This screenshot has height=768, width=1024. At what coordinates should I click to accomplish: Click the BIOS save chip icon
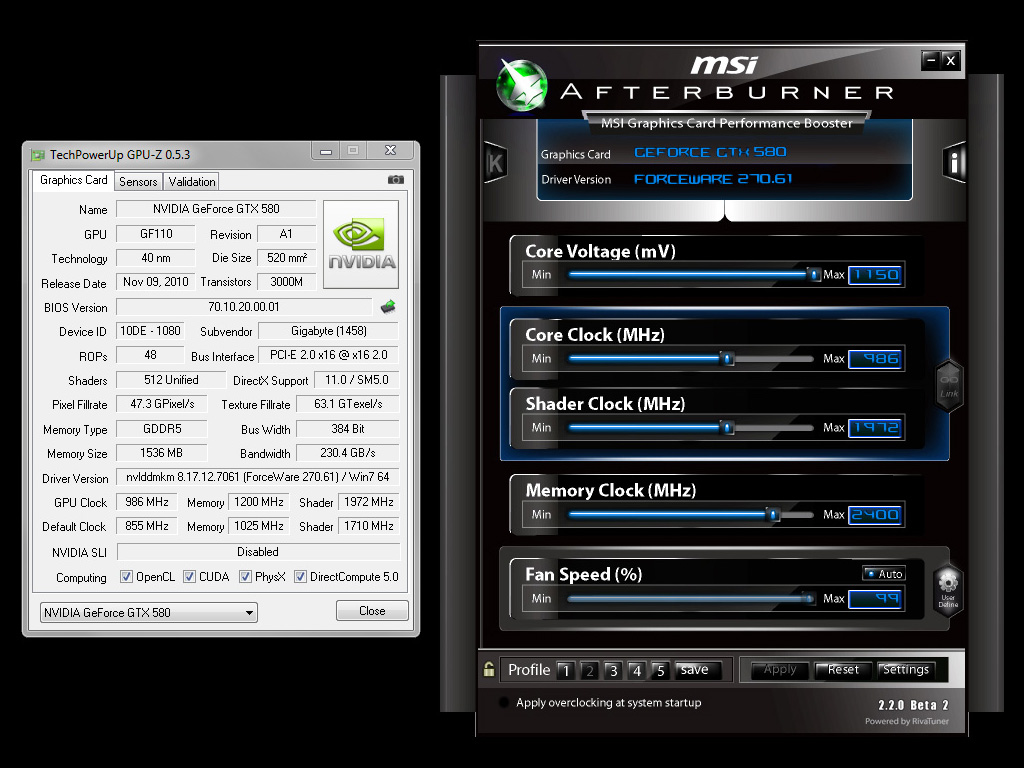389,306
